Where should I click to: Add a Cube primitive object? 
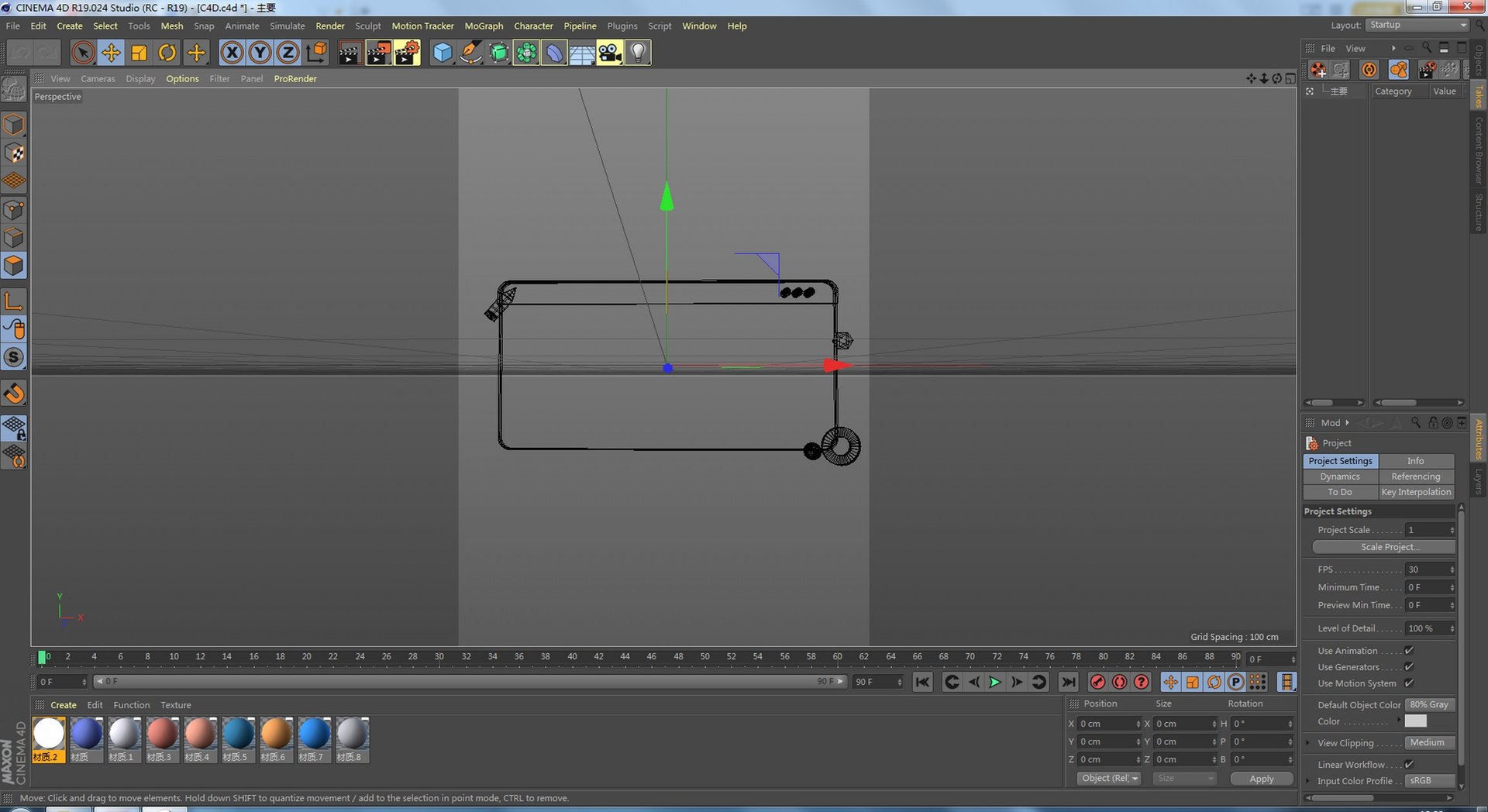coord(443,53)
